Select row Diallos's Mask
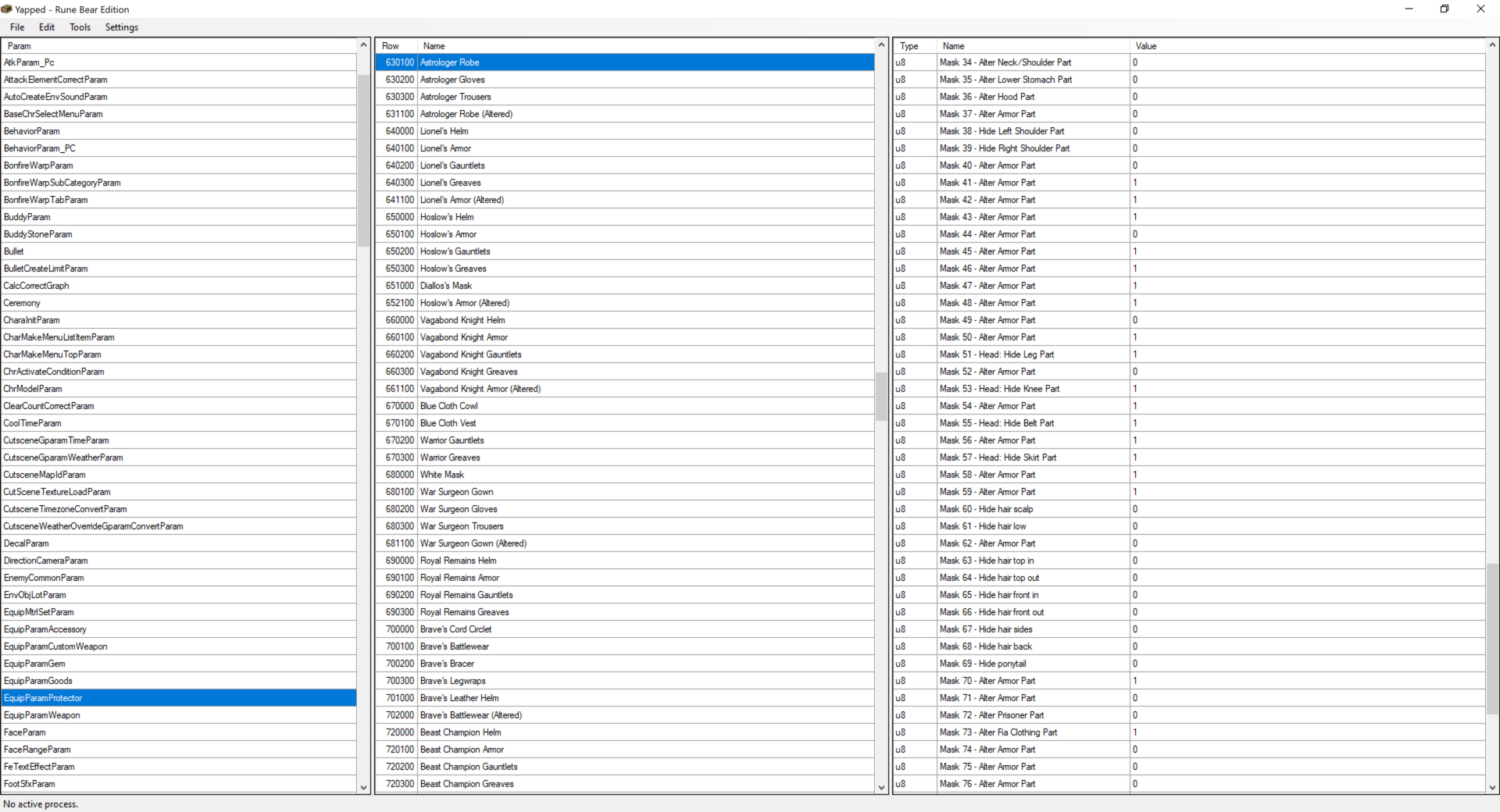This screenshot has height=812, width=1500. pos(626,286)
